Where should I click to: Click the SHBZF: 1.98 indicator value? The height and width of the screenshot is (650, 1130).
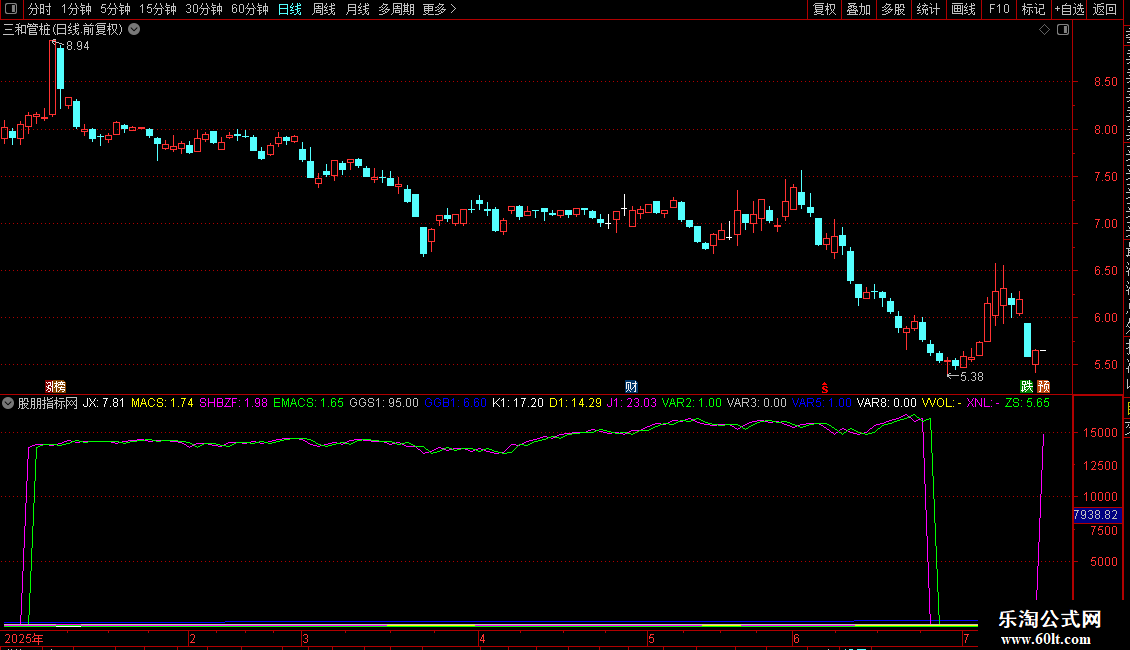coord(233,403)
